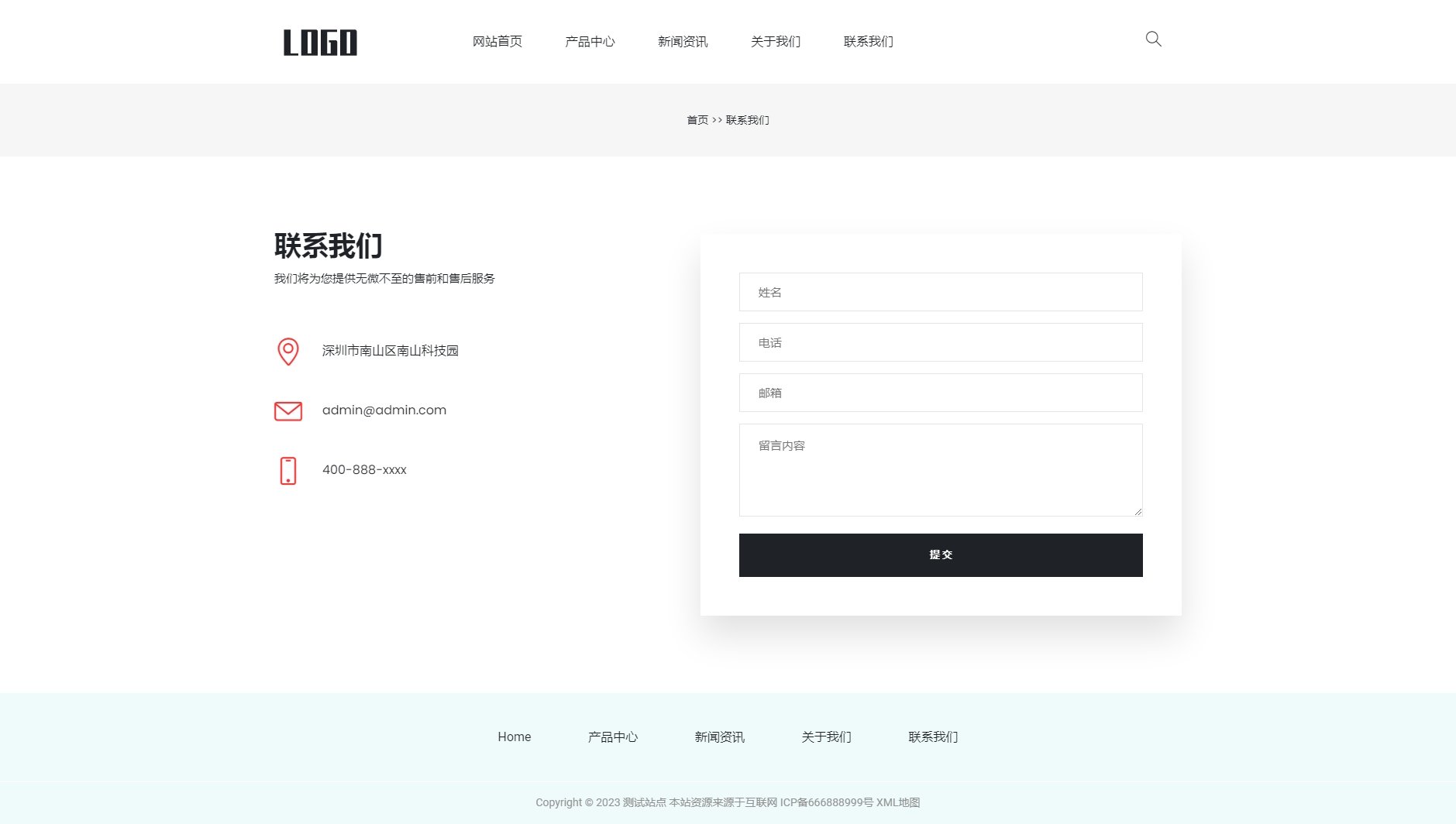Click the admin@admin.com email address
Screen dimensions: 1456x824
[x=384, y=410]
